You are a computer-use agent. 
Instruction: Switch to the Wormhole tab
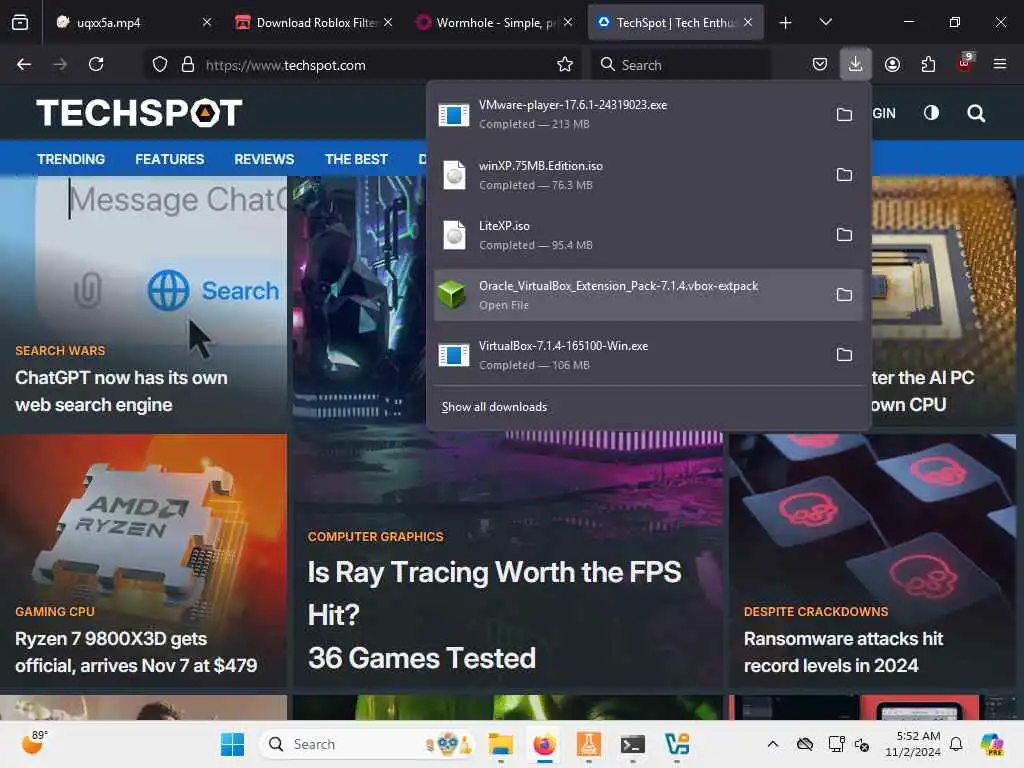pyautogui.click(x=494, y=23)
